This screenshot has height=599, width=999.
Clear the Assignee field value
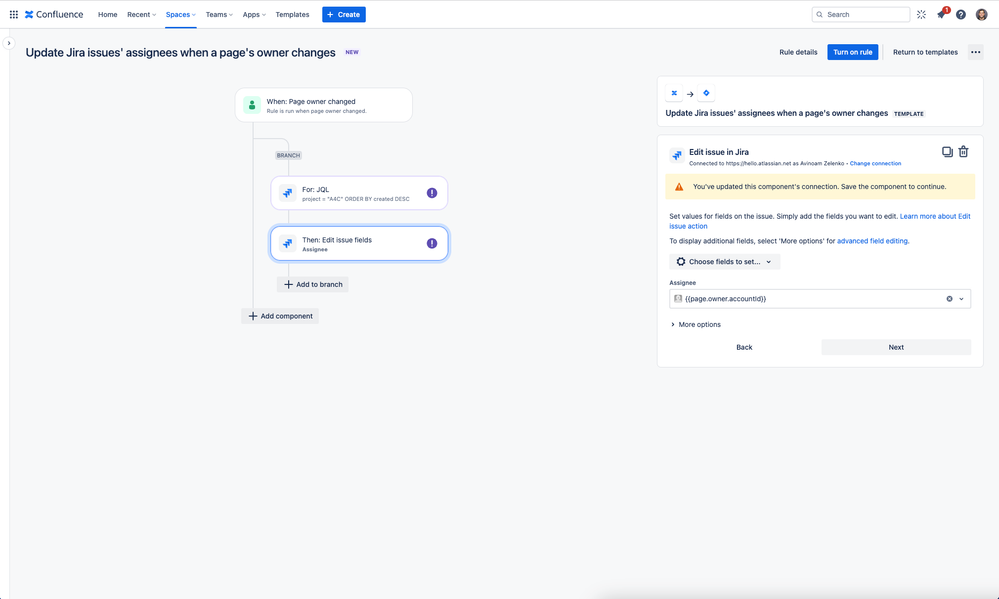click(949, 299)
